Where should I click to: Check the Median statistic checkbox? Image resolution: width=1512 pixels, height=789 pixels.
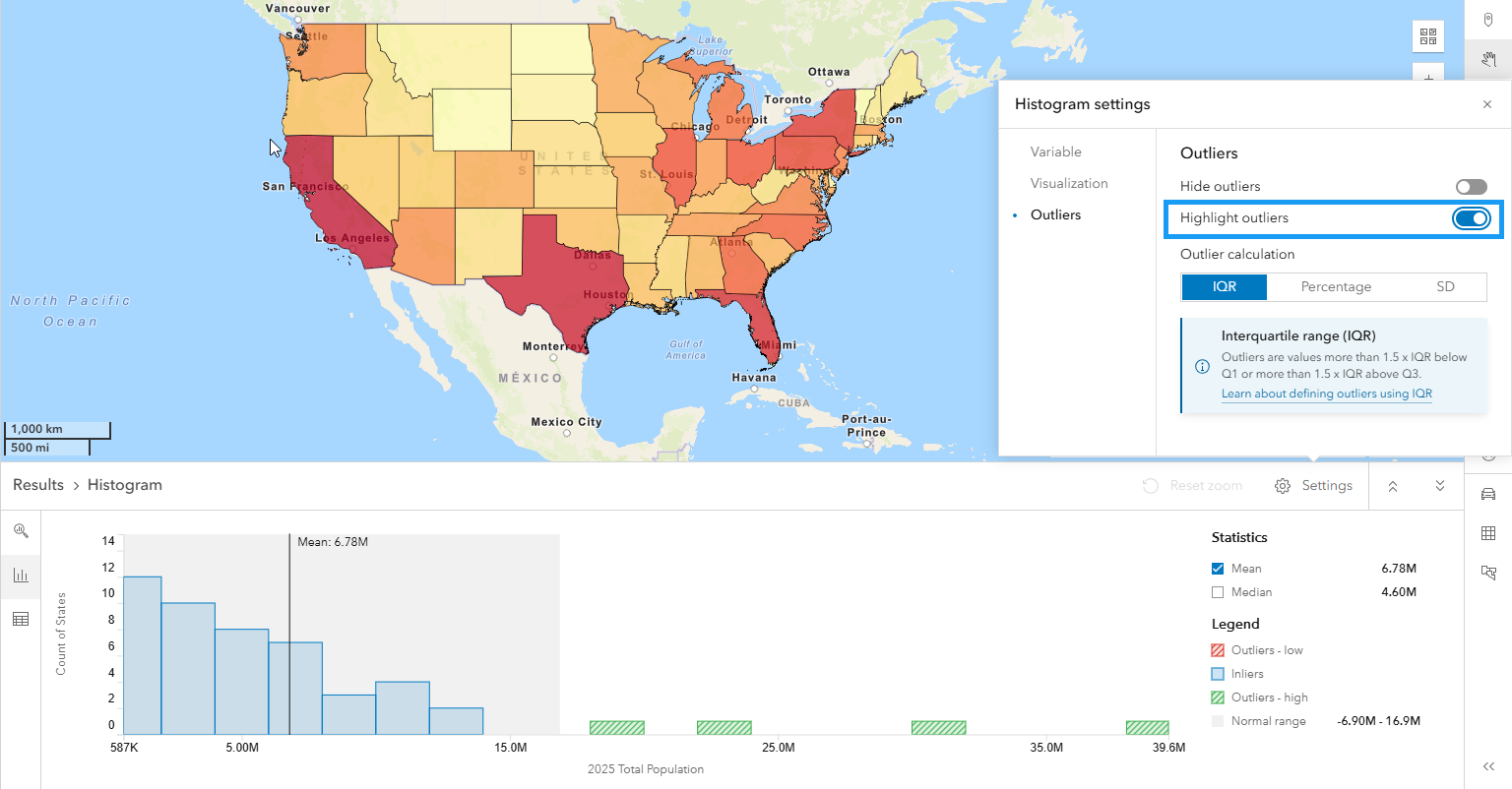point(1218,592)
